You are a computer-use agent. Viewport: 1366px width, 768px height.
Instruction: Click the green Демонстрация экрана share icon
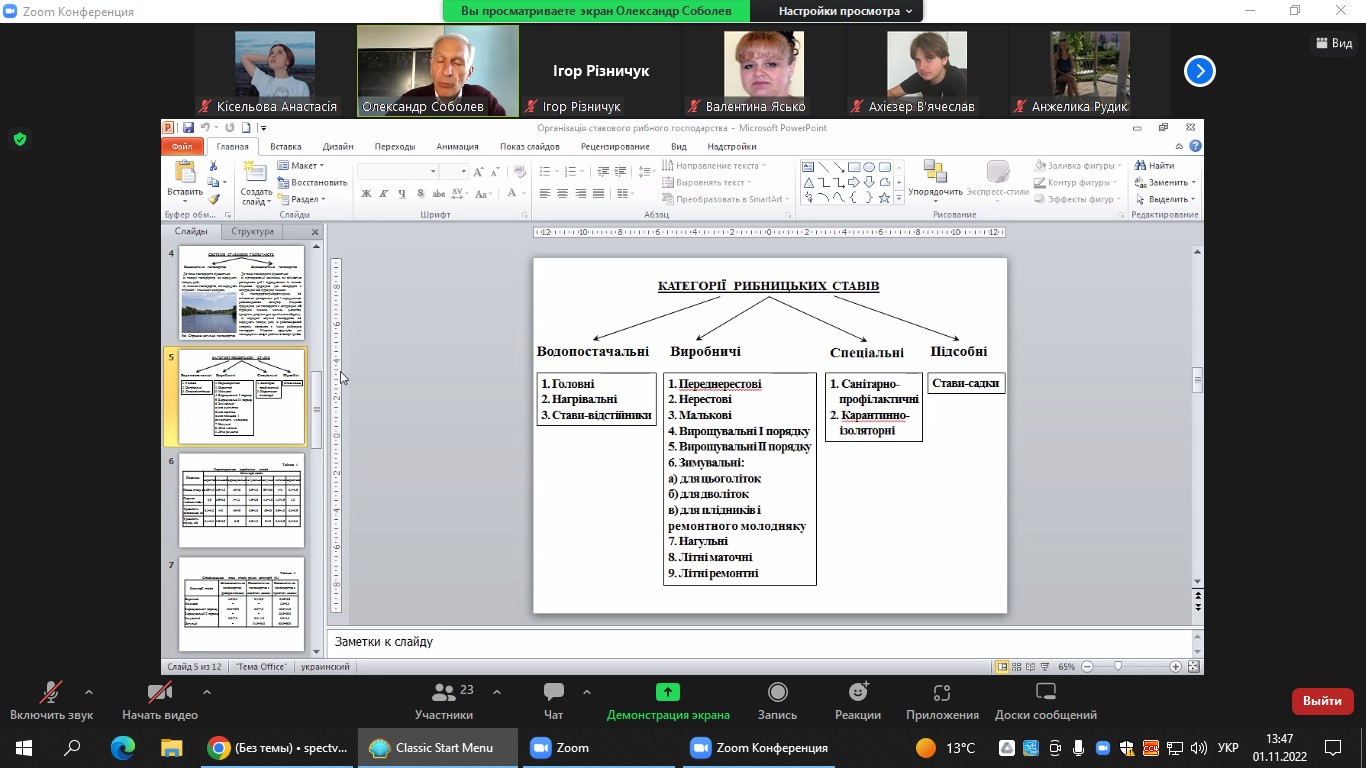coord(667,692)
